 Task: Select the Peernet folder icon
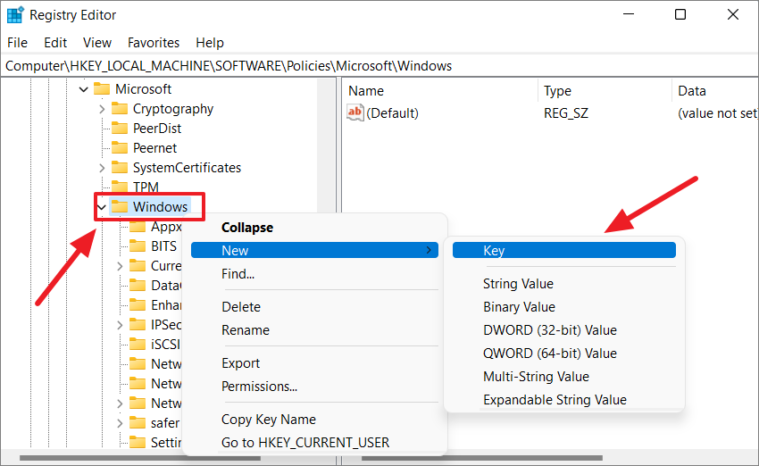point(120,148)
